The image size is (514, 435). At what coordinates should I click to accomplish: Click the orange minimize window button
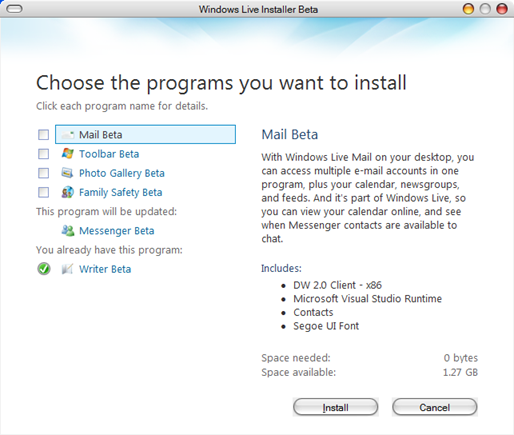tap(468, 9)
